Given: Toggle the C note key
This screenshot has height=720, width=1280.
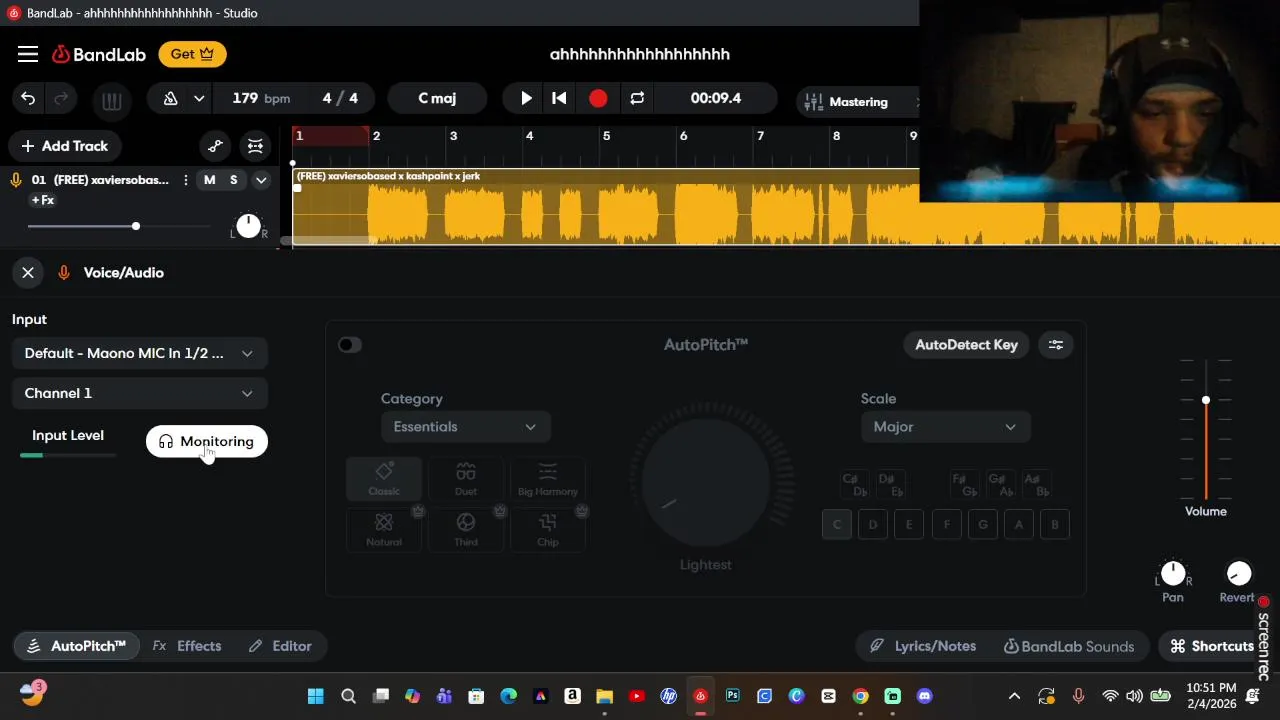Looking at the screenshot, I should tap(837, 525).
